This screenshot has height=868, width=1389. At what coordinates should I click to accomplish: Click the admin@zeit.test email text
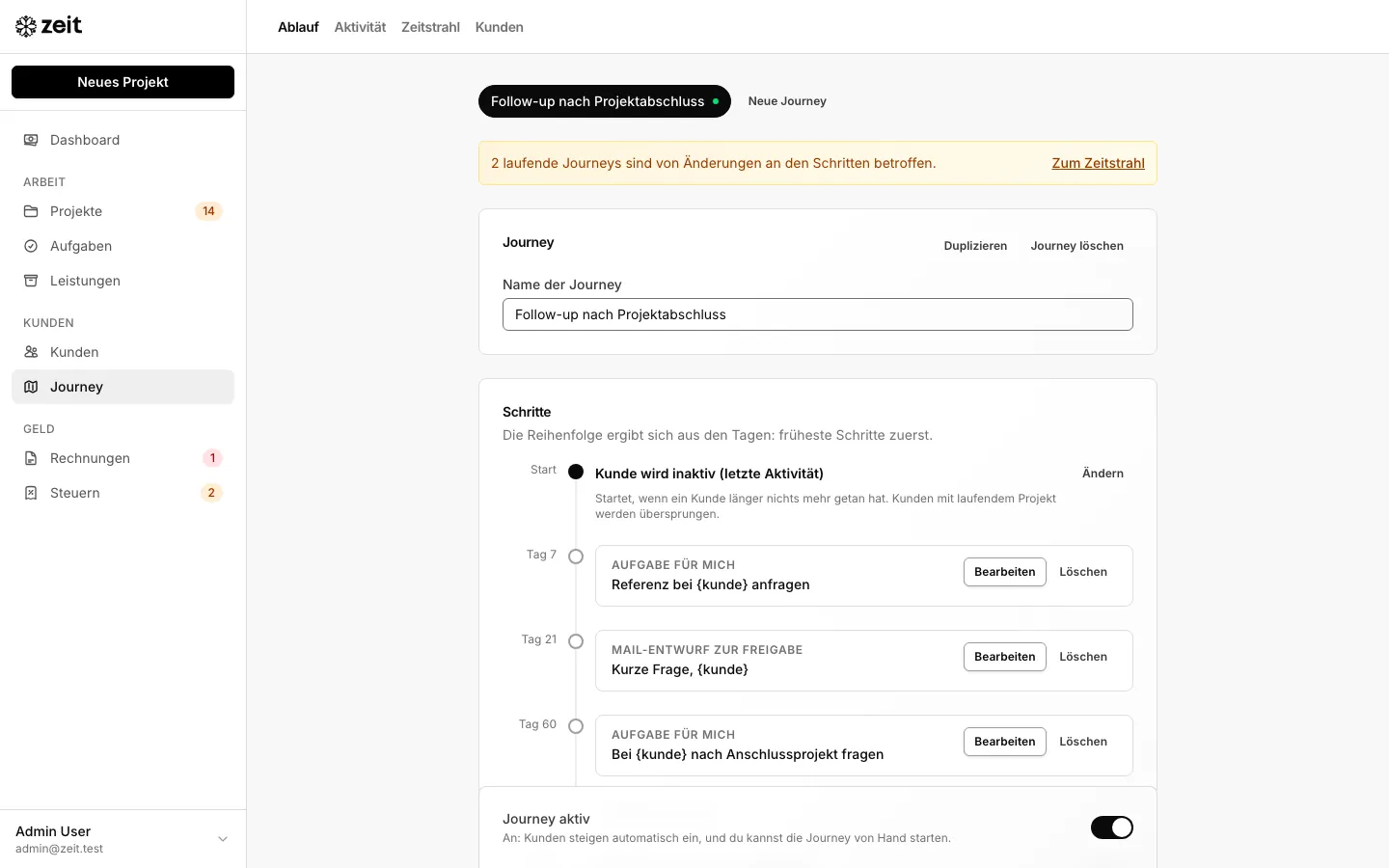pos(60,849)
